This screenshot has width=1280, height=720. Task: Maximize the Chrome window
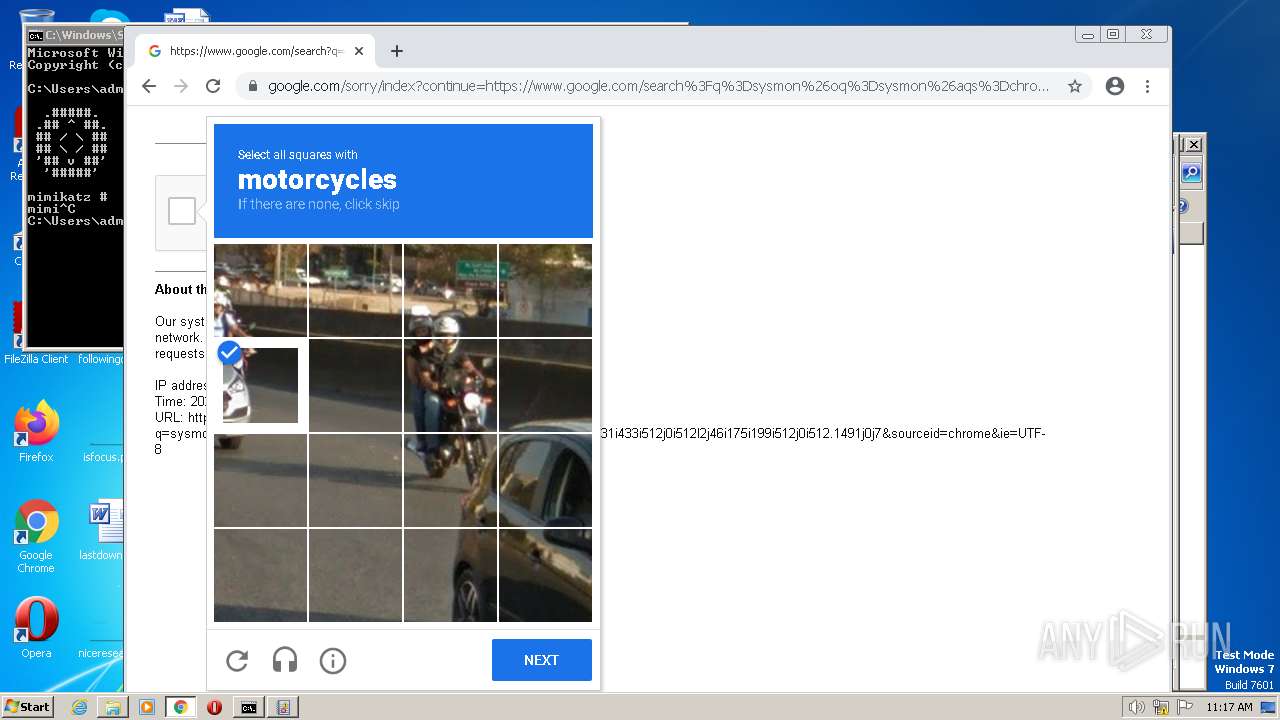1113,34
